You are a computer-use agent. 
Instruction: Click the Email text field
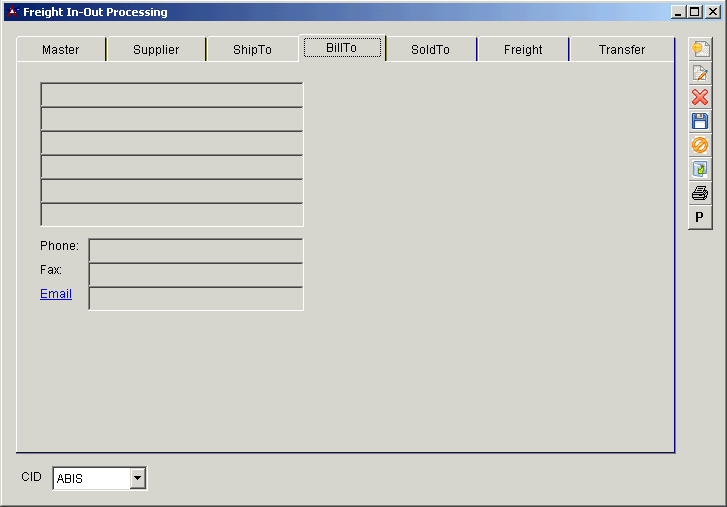click(196, 299)
